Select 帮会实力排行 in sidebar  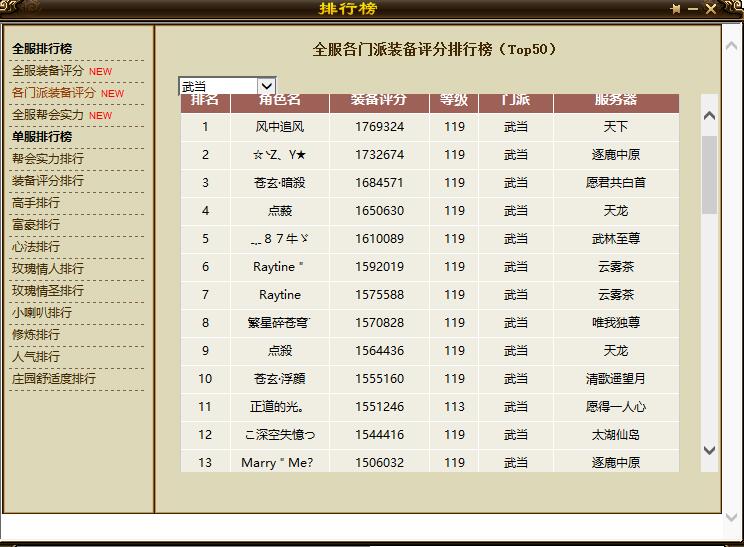(47, 158)
